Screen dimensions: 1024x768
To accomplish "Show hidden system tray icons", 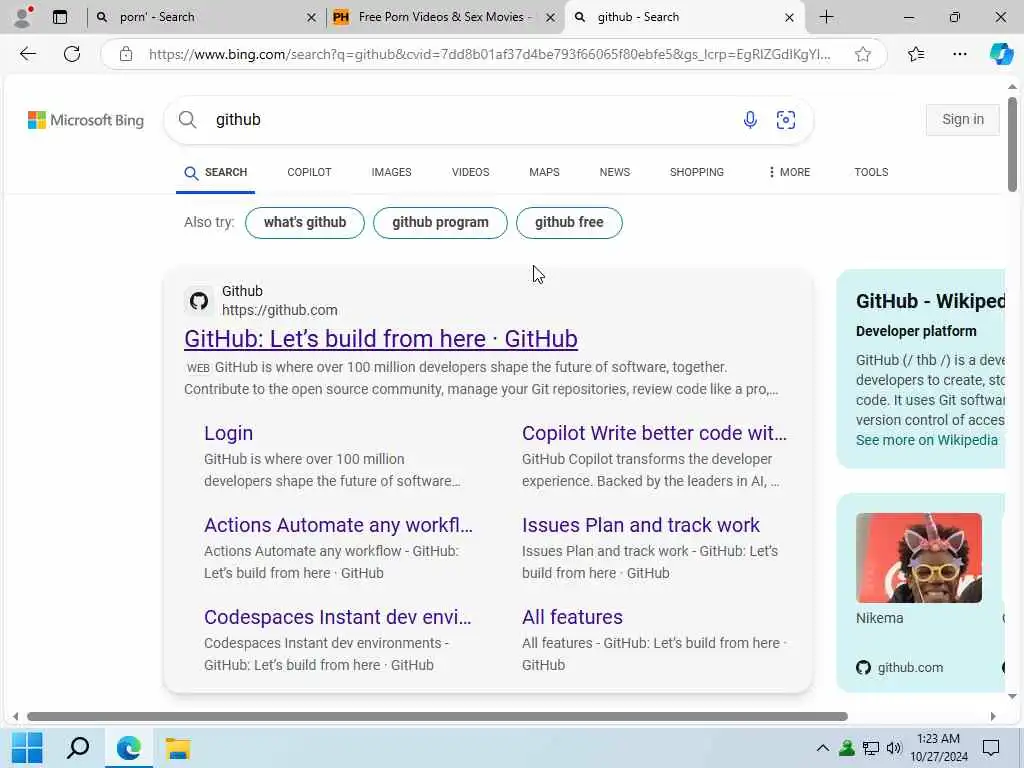I will [823, 748].
